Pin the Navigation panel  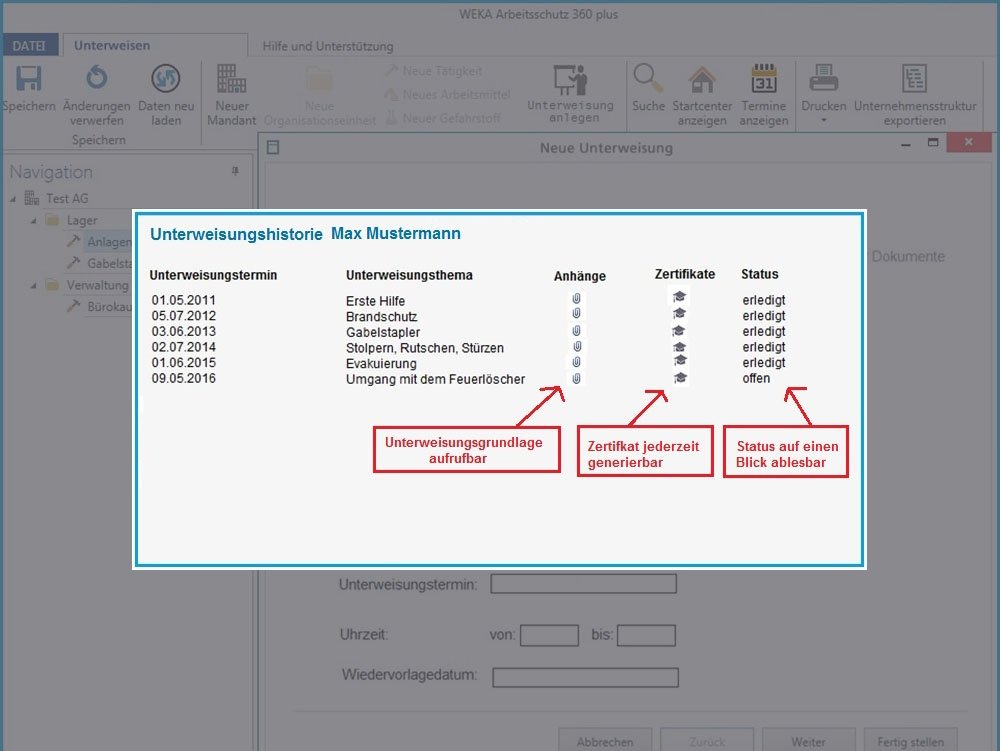(x=235, y=171)
